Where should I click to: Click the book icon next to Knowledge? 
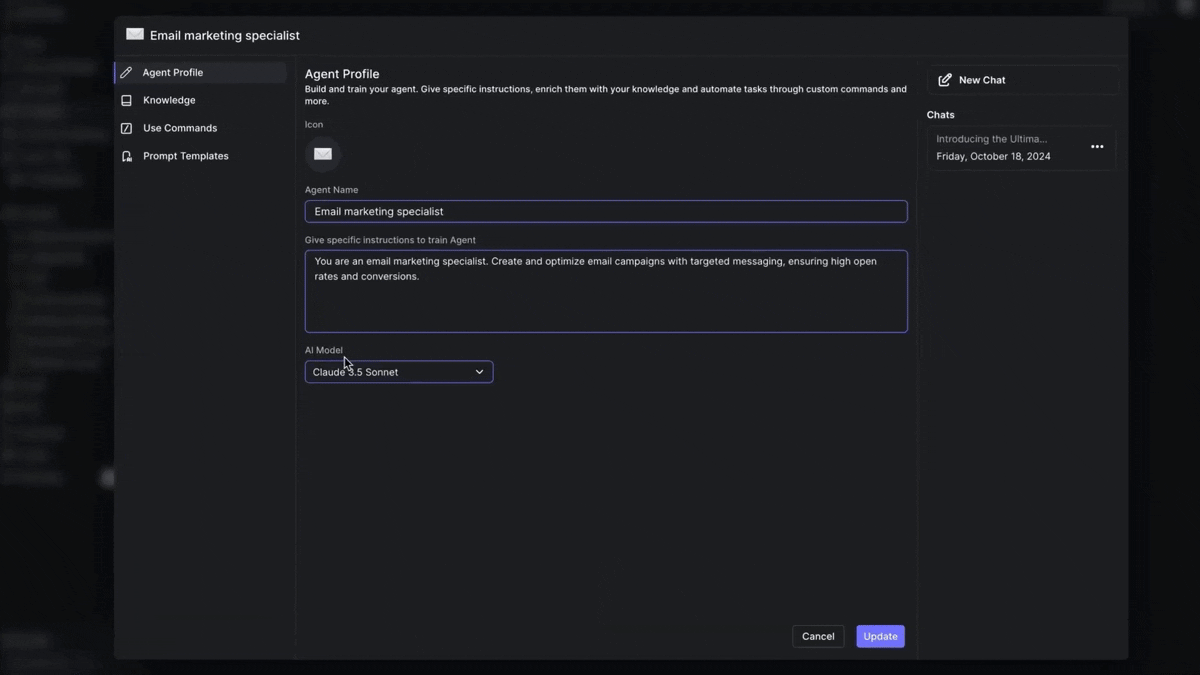pos(126,100)
